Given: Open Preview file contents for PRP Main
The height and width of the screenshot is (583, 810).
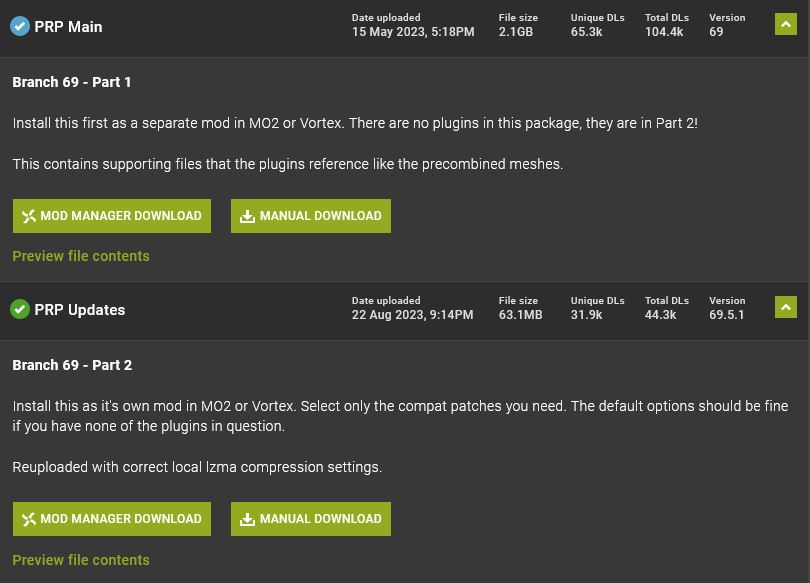Looking at the screenshot, I should (x=81, y=256).
